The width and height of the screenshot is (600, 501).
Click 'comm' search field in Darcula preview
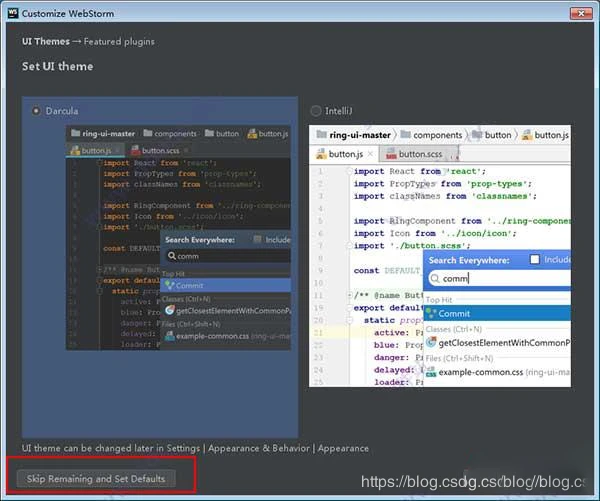click(228, 256)
